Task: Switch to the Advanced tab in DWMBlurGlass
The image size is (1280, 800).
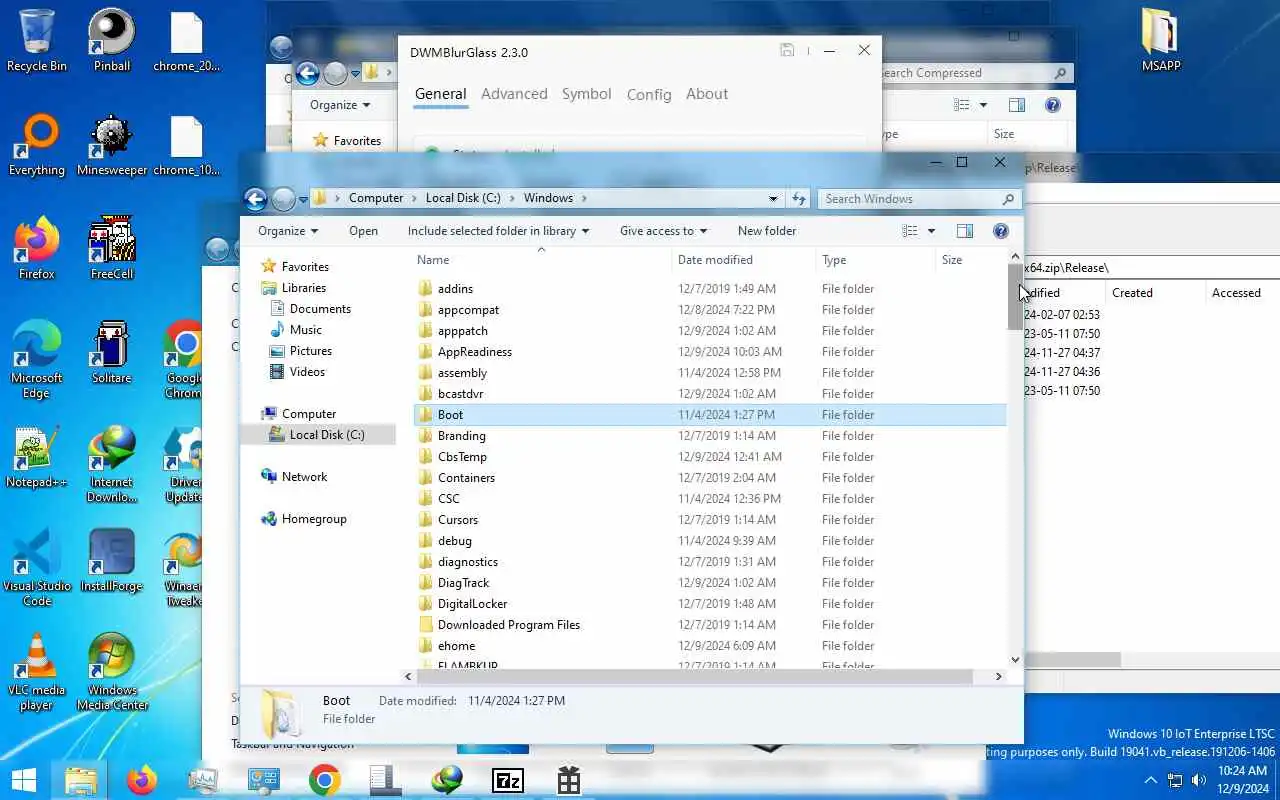Action: coord(514,94)
